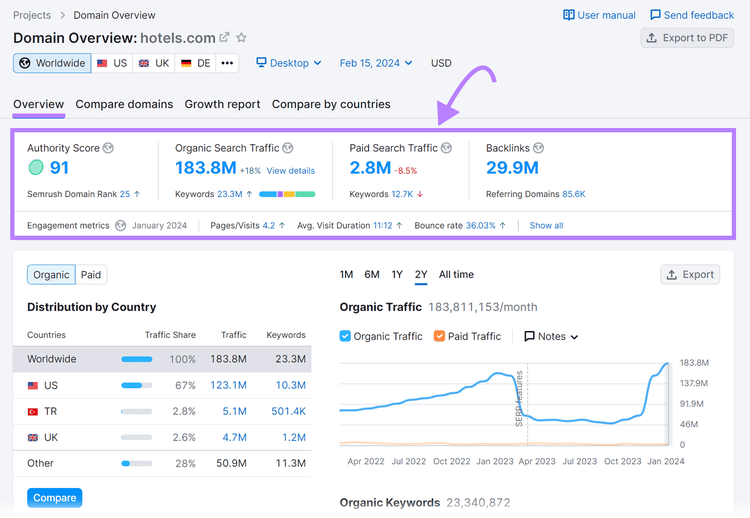
Task: Click globe icon next to Organic Search Traffic
Action: pyautogui.click(x=287, y=148)
